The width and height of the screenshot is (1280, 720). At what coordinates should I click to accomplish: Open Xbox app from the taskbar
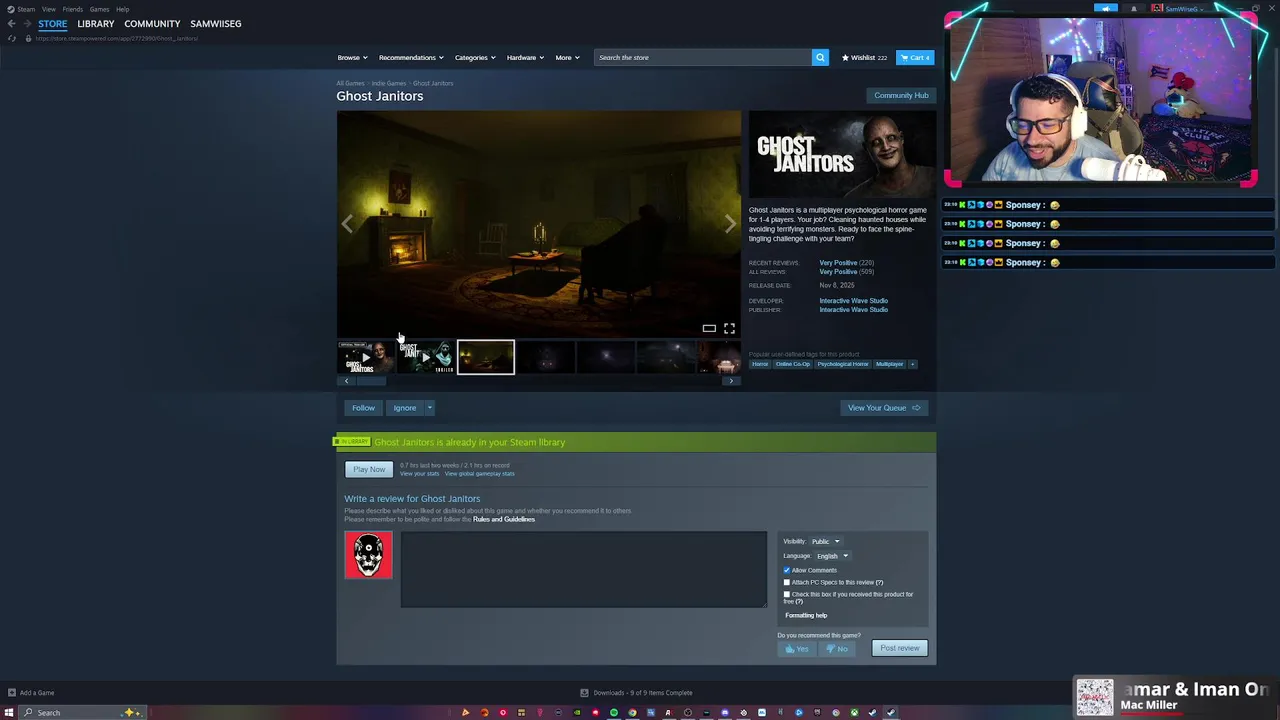[854, 713]
